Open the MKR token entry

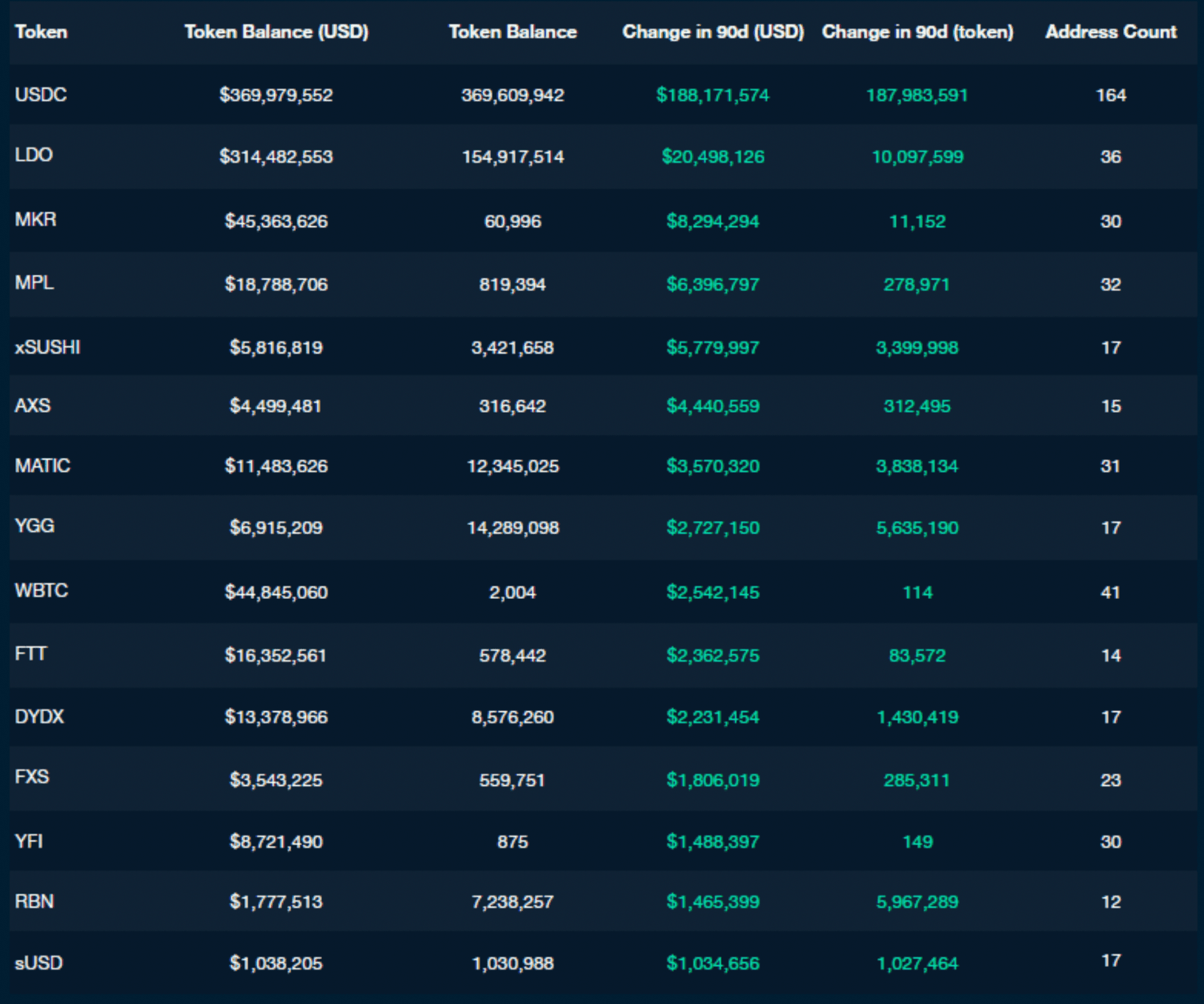(x=35, y=221)
